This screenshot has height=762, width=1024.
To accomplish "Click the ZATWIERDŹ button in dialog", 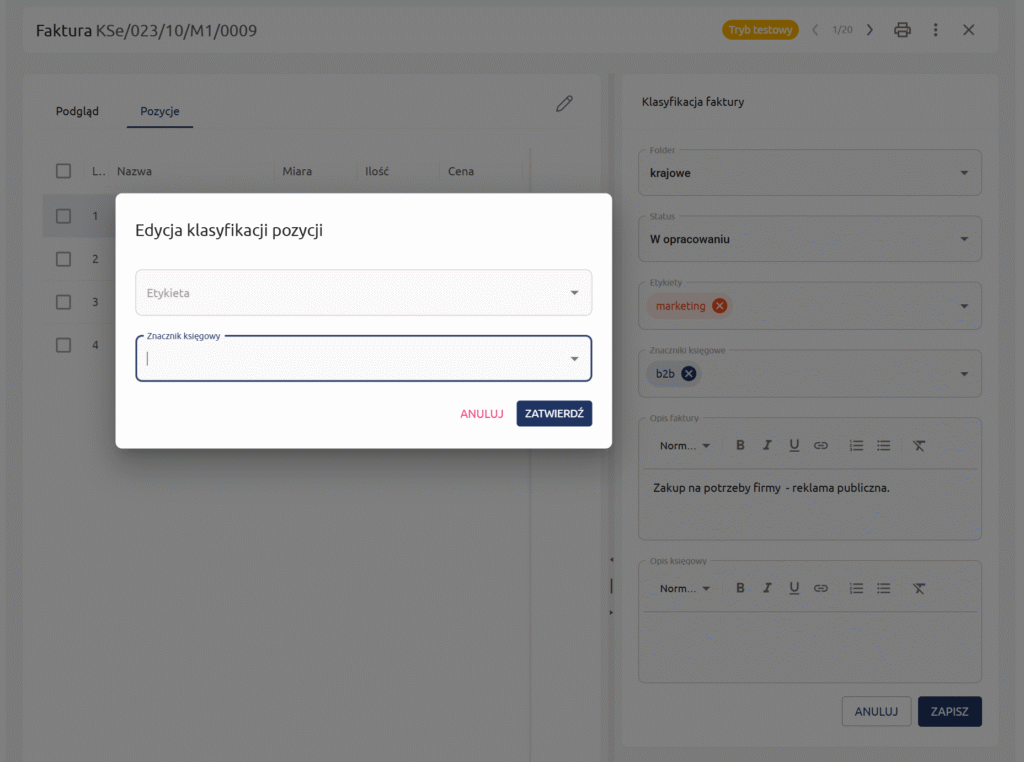I will coord(554,413).
